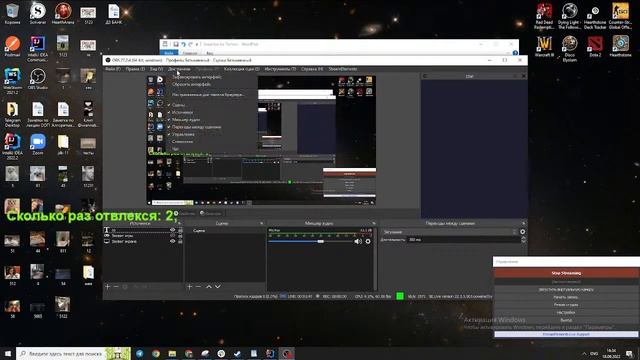Open StreamElements Live Support link

point(566,334)
